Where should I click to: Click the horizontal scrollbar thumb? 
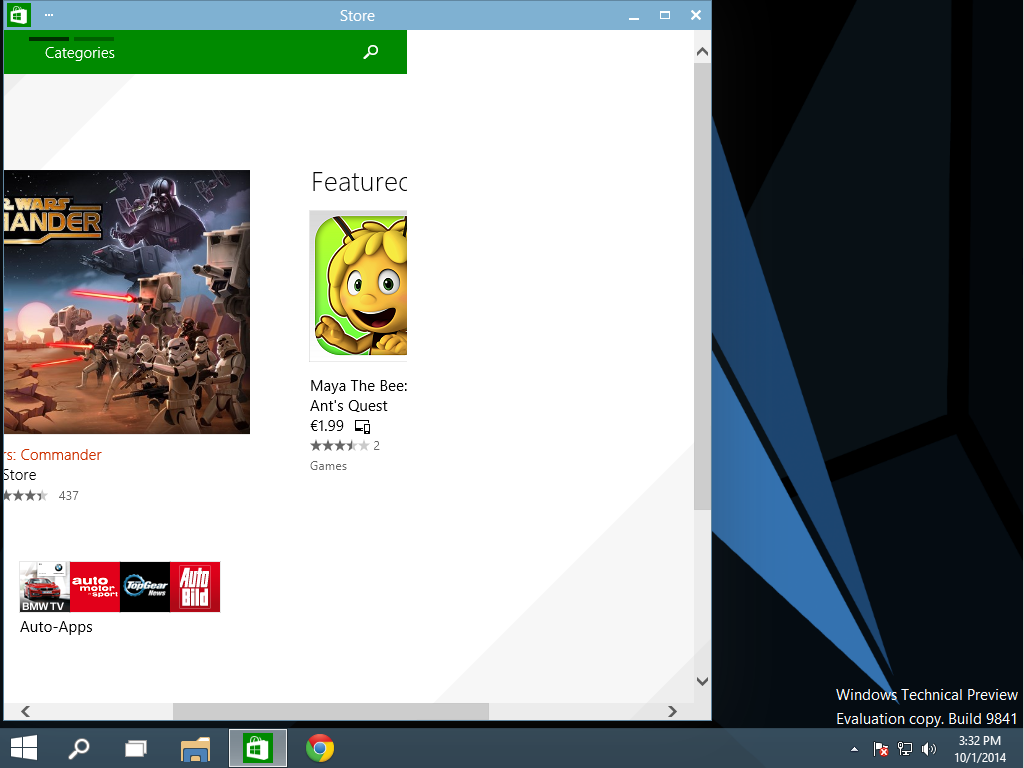click(x=331, y=711)
